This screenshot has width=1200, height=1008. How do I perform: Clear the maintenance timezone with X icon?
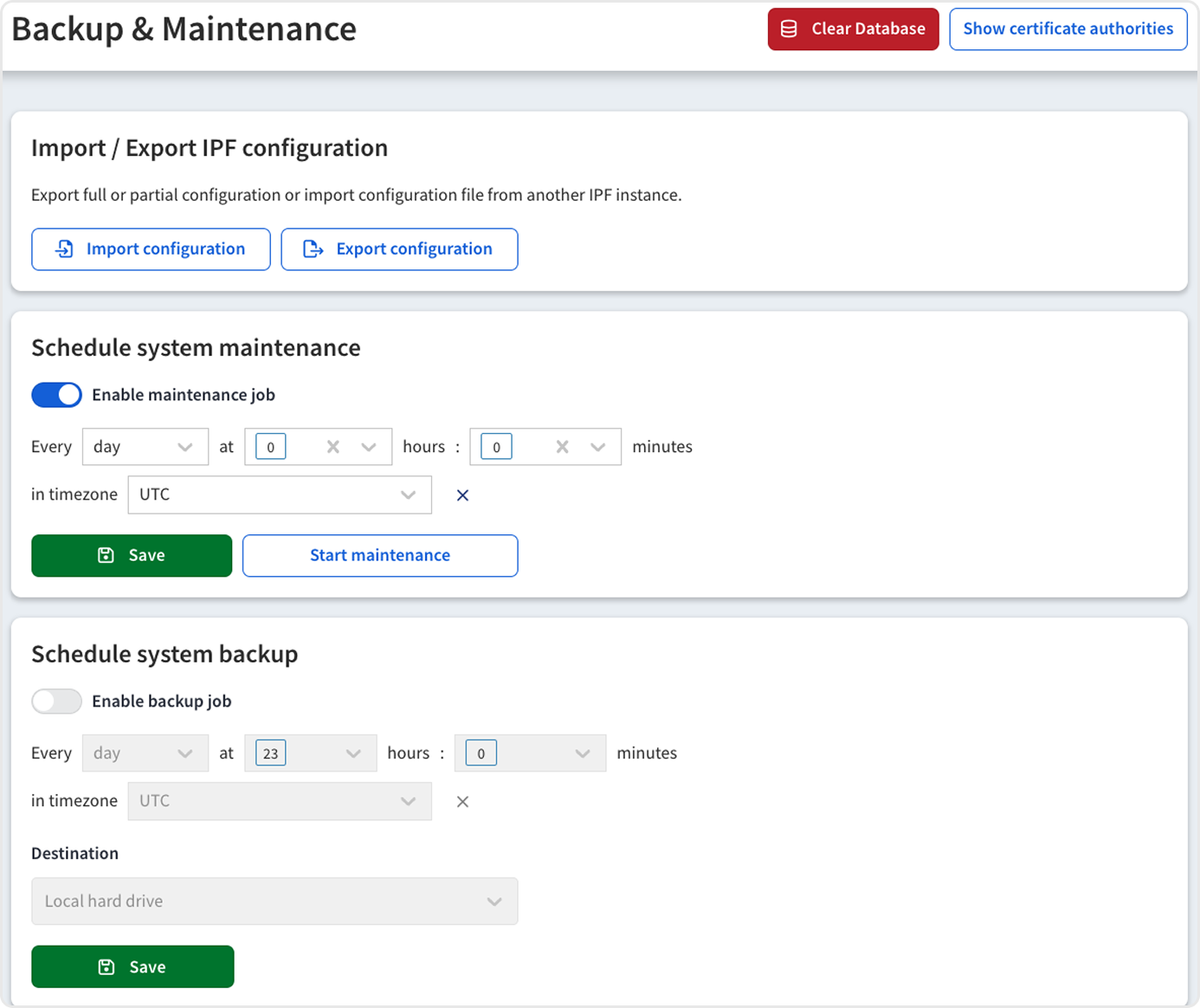coord(462,495)
